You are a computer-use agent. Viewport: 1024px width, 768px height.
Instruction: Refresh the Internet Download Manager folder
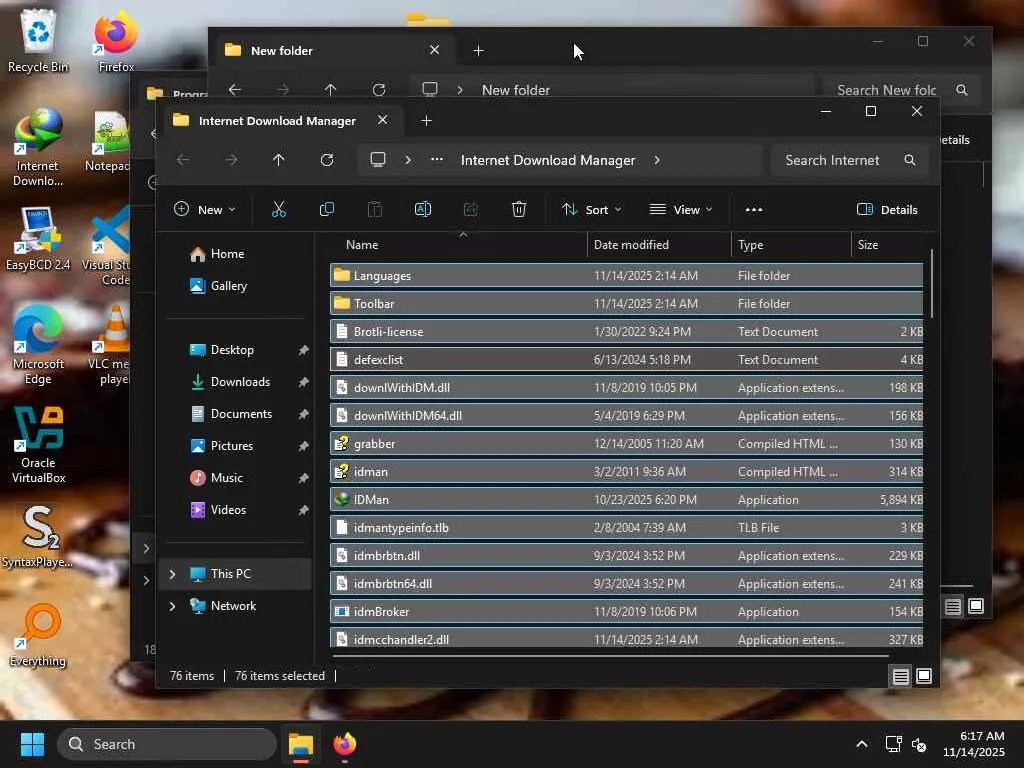point(327,160)
